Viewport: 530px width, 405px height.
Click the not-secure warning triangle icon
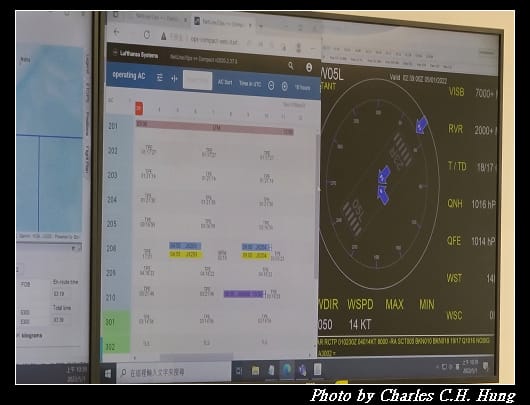click(164, 36)
